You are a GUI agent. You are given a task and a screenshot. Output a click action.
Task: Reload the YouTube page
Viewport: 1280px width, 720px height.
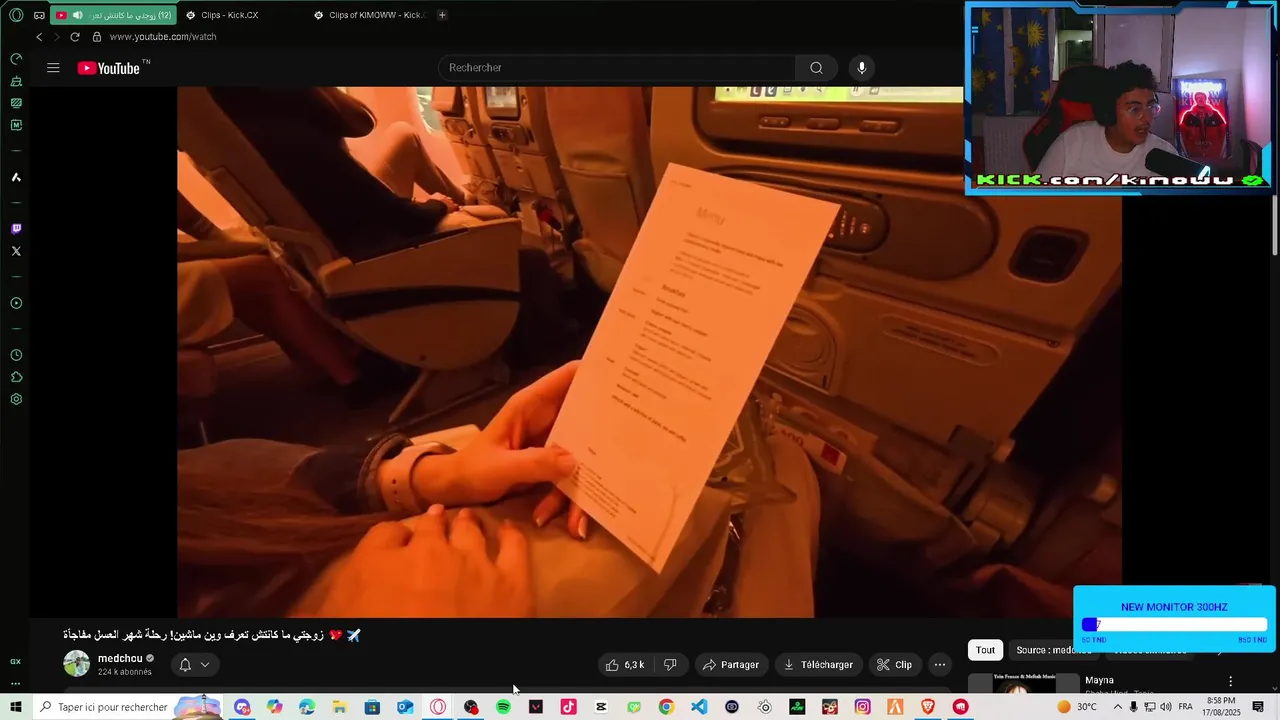pos(74,37)
